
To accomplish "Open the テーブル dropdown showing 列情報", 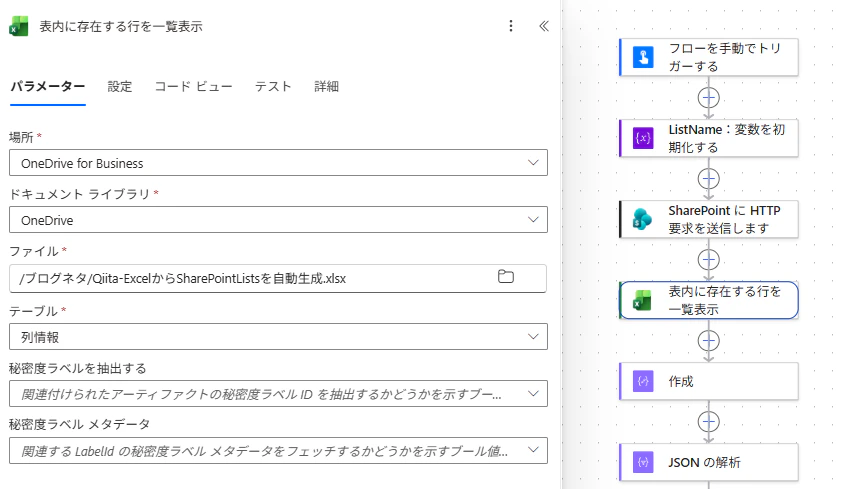I will (278, 337).
